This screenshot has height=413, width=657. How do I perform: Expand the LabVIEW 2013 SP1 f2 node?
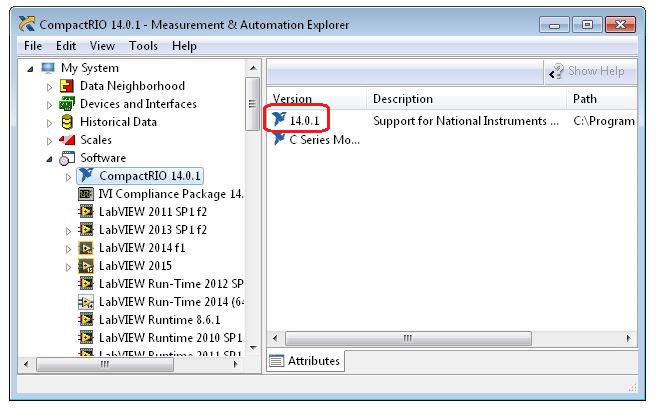68,230
